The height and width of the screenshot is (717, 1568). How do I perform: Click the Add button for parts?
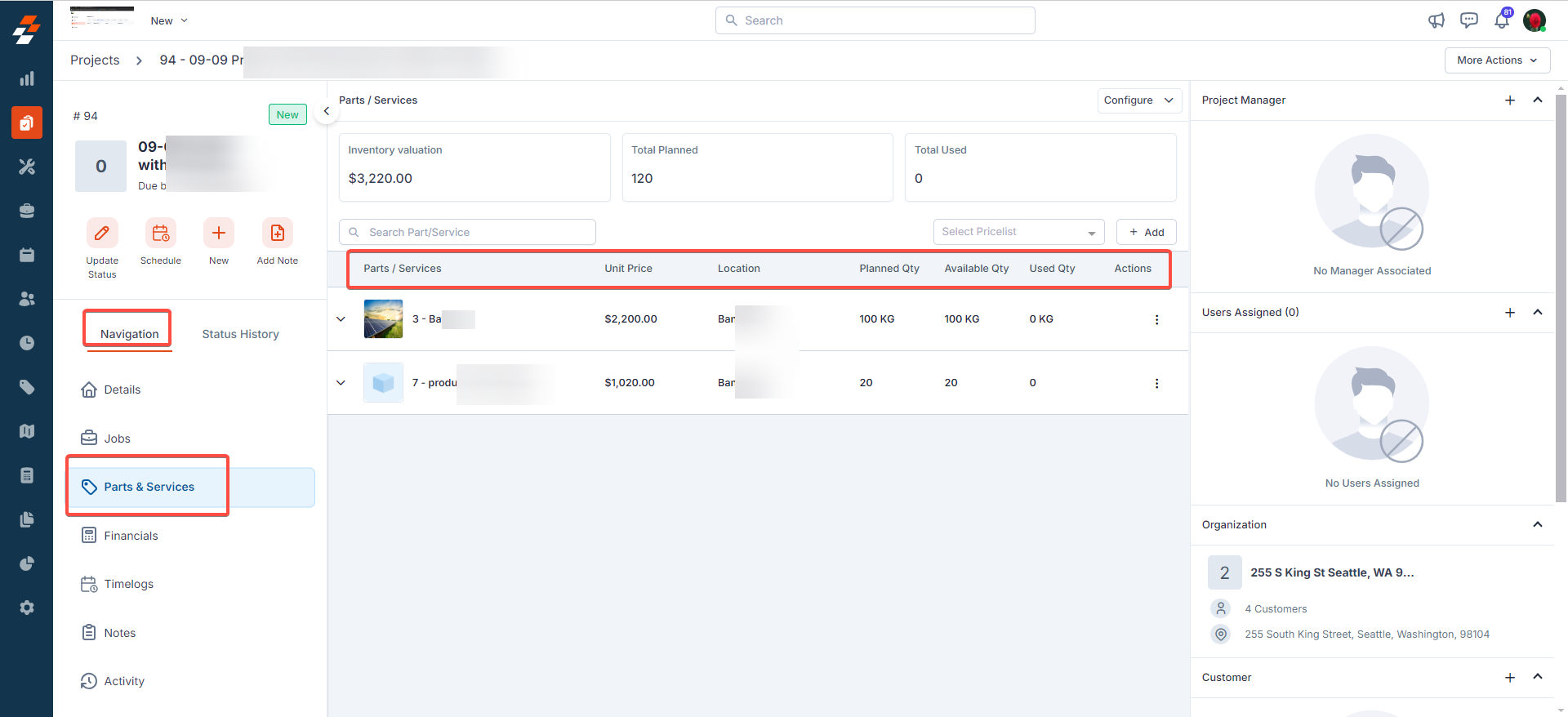pyautogui.click(x=1146, y=232)
